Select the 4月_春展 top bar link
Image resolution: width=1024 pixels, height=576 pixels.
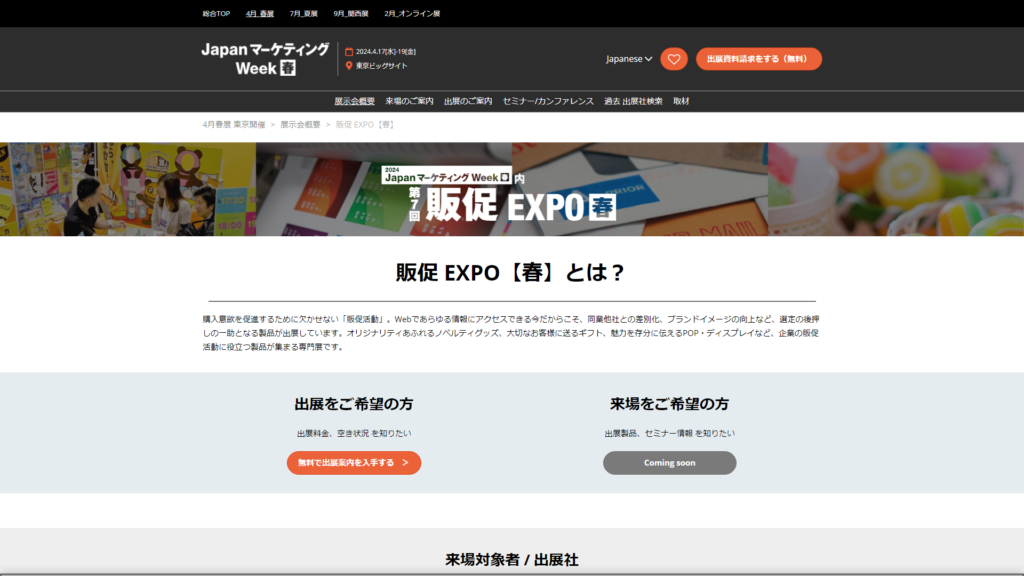click(260, 14)
